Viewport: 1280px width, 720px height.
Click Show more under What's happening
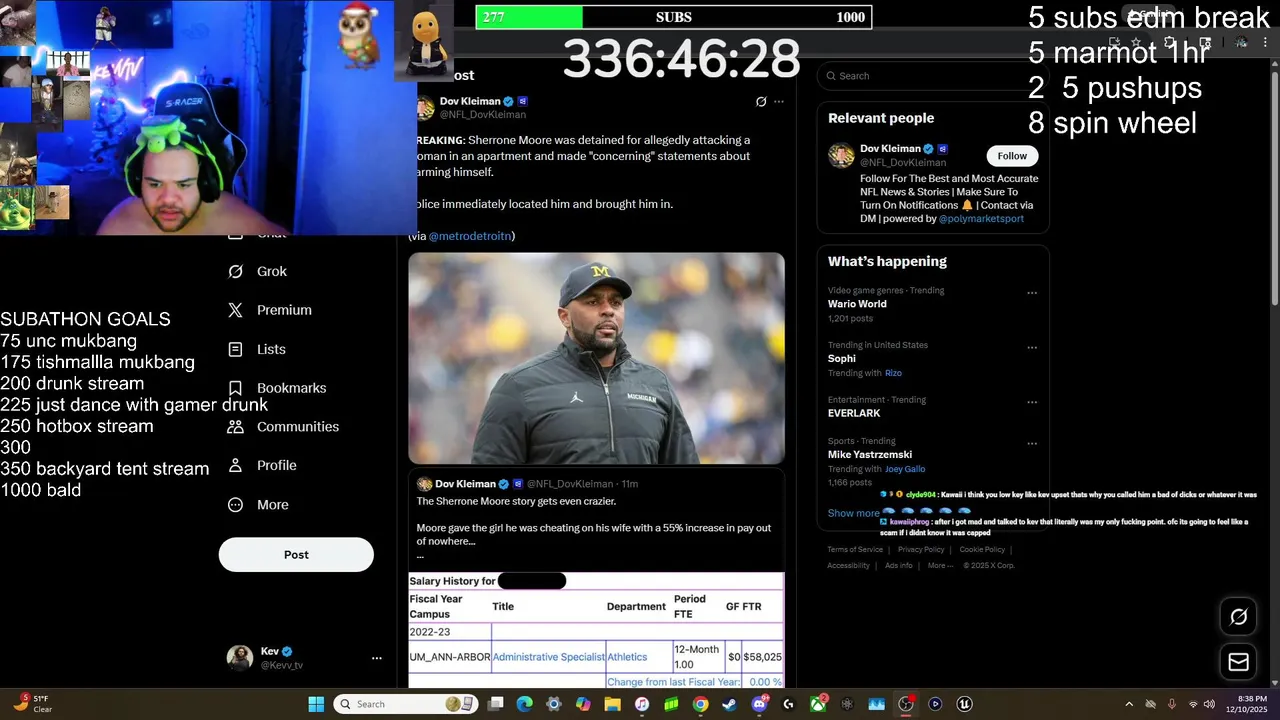853,513
